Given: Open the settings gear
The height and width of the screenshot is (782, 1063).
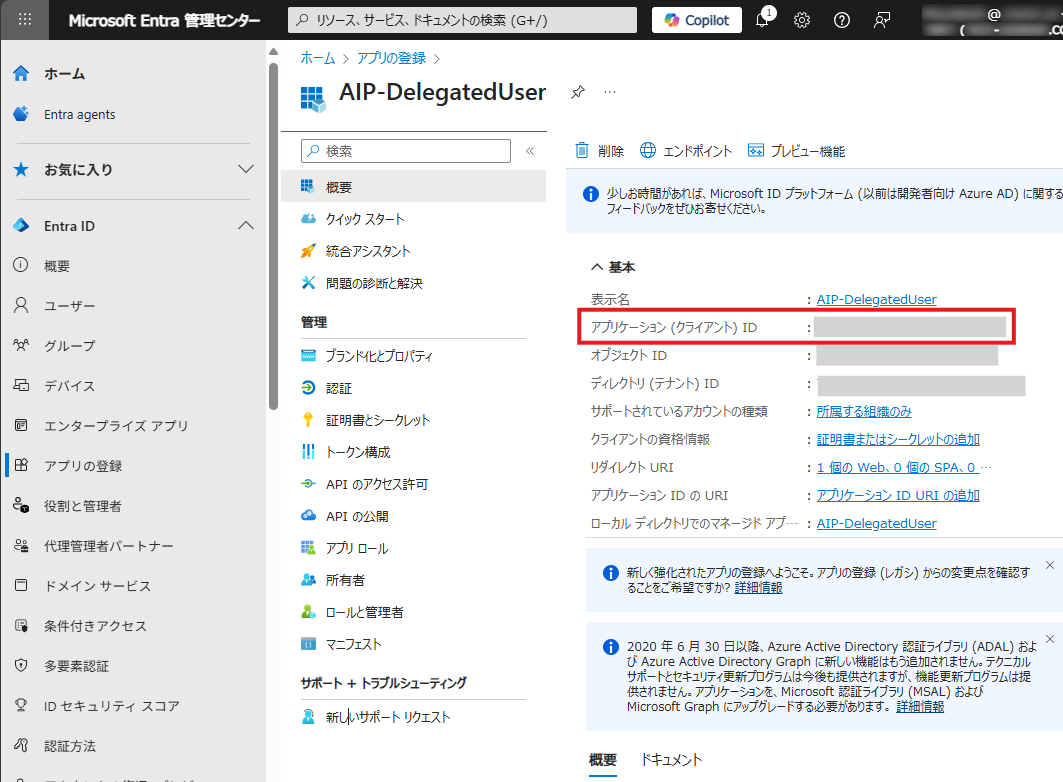Looking at the screenshot, I should point(802,20).
